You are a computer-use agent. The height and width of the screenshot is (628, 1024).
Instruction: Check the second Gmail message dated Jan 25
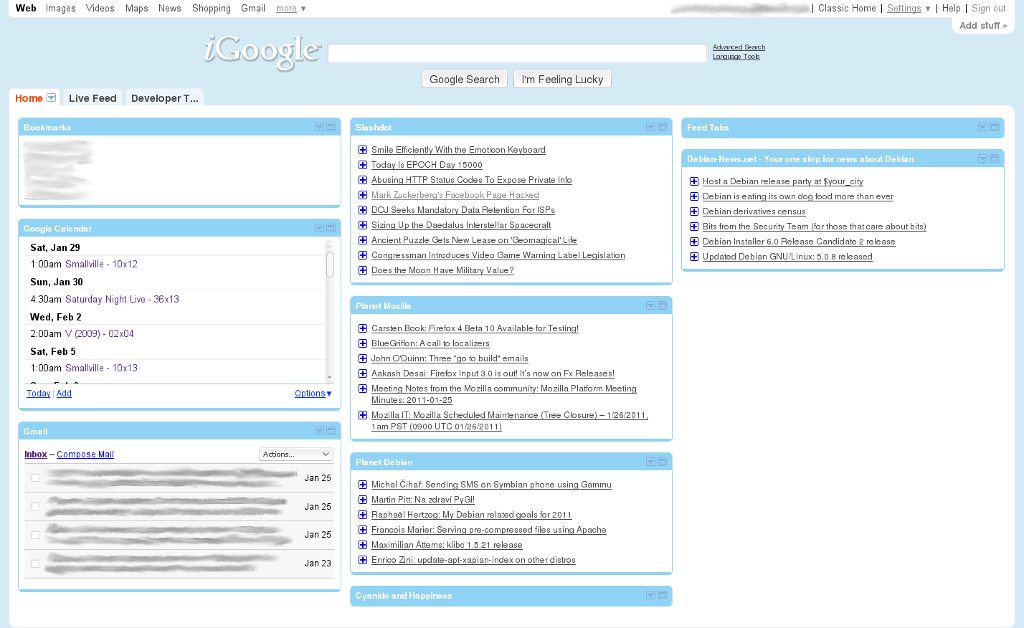[35, 506]
